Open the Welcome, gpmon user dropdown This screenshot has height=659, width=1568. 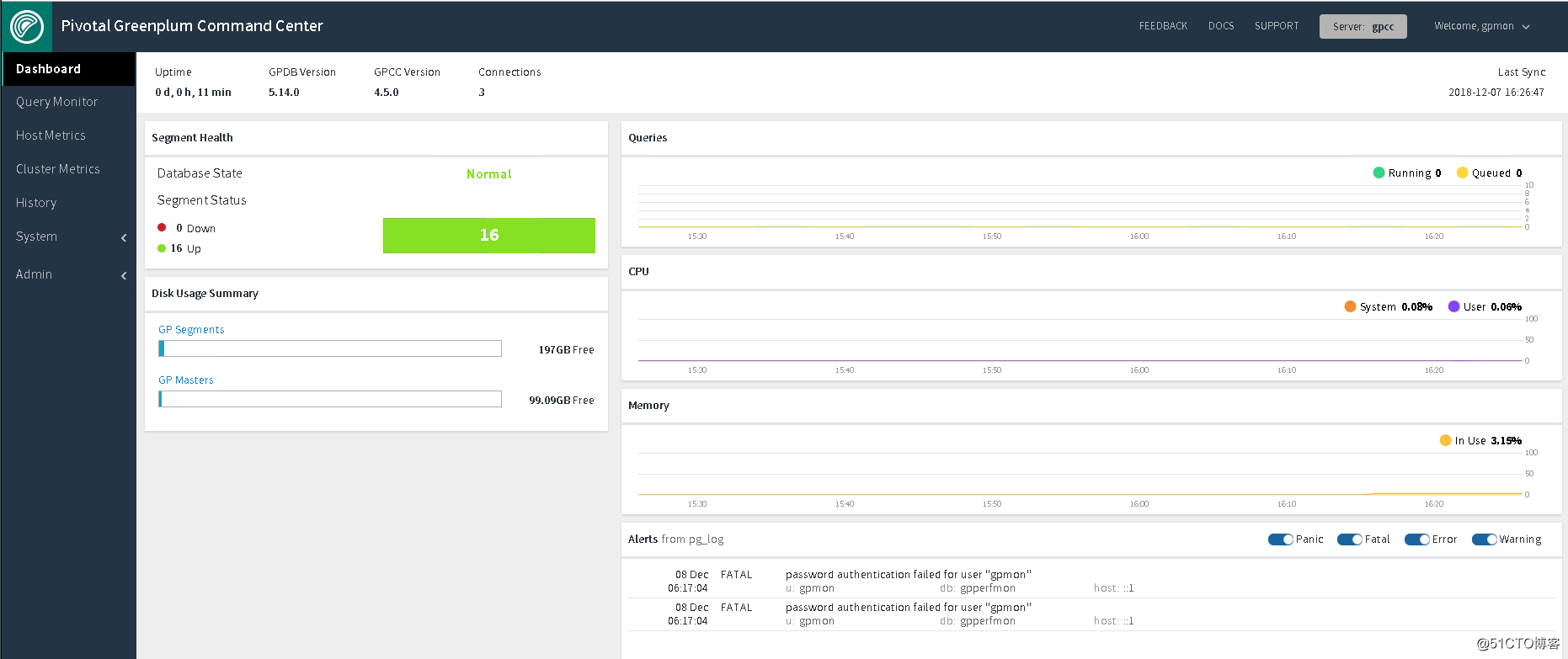pyautogui.click(x=1482, y=26)
